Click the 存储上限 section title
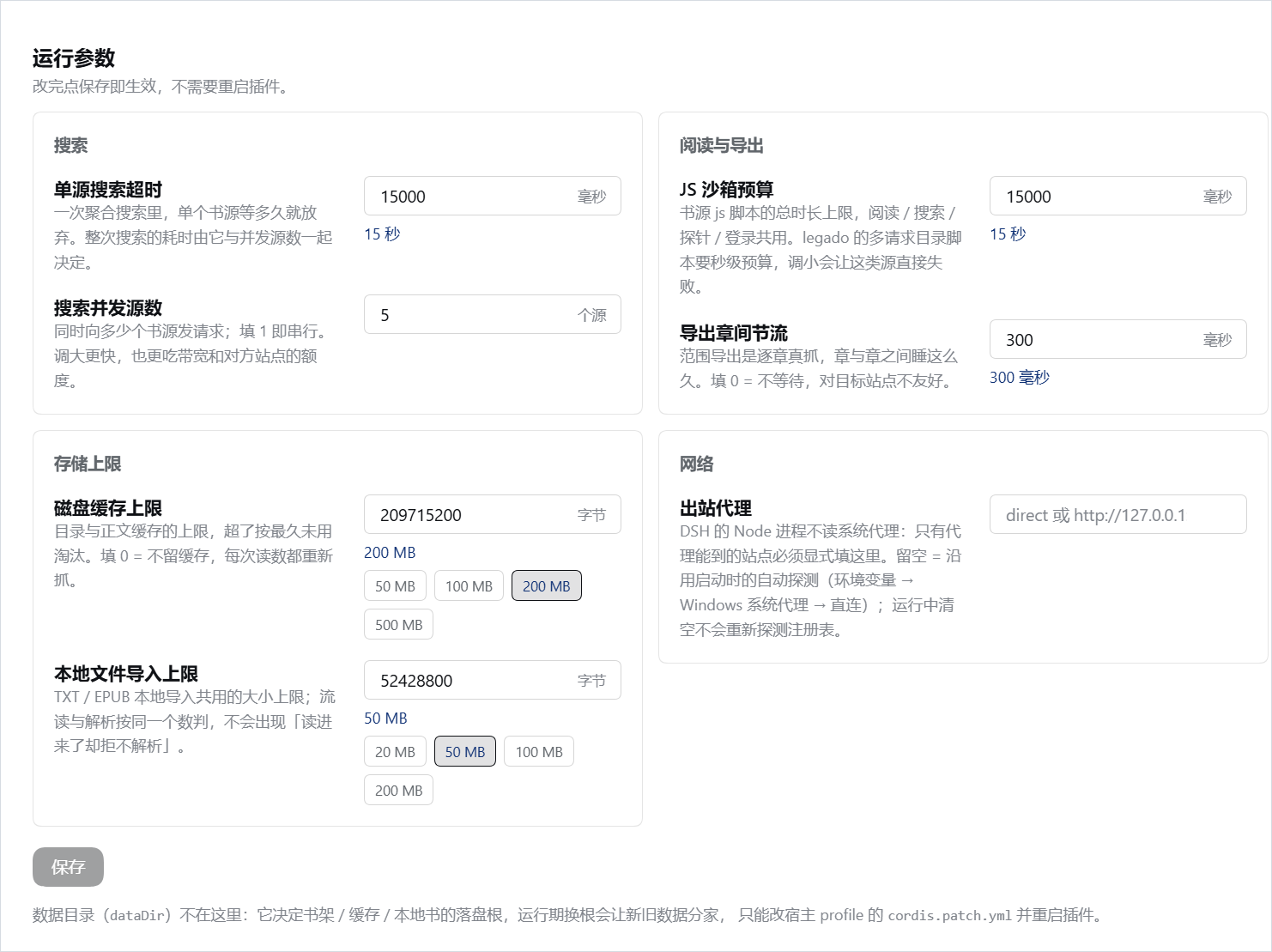The image size is (1272, 952). (88, 464)
